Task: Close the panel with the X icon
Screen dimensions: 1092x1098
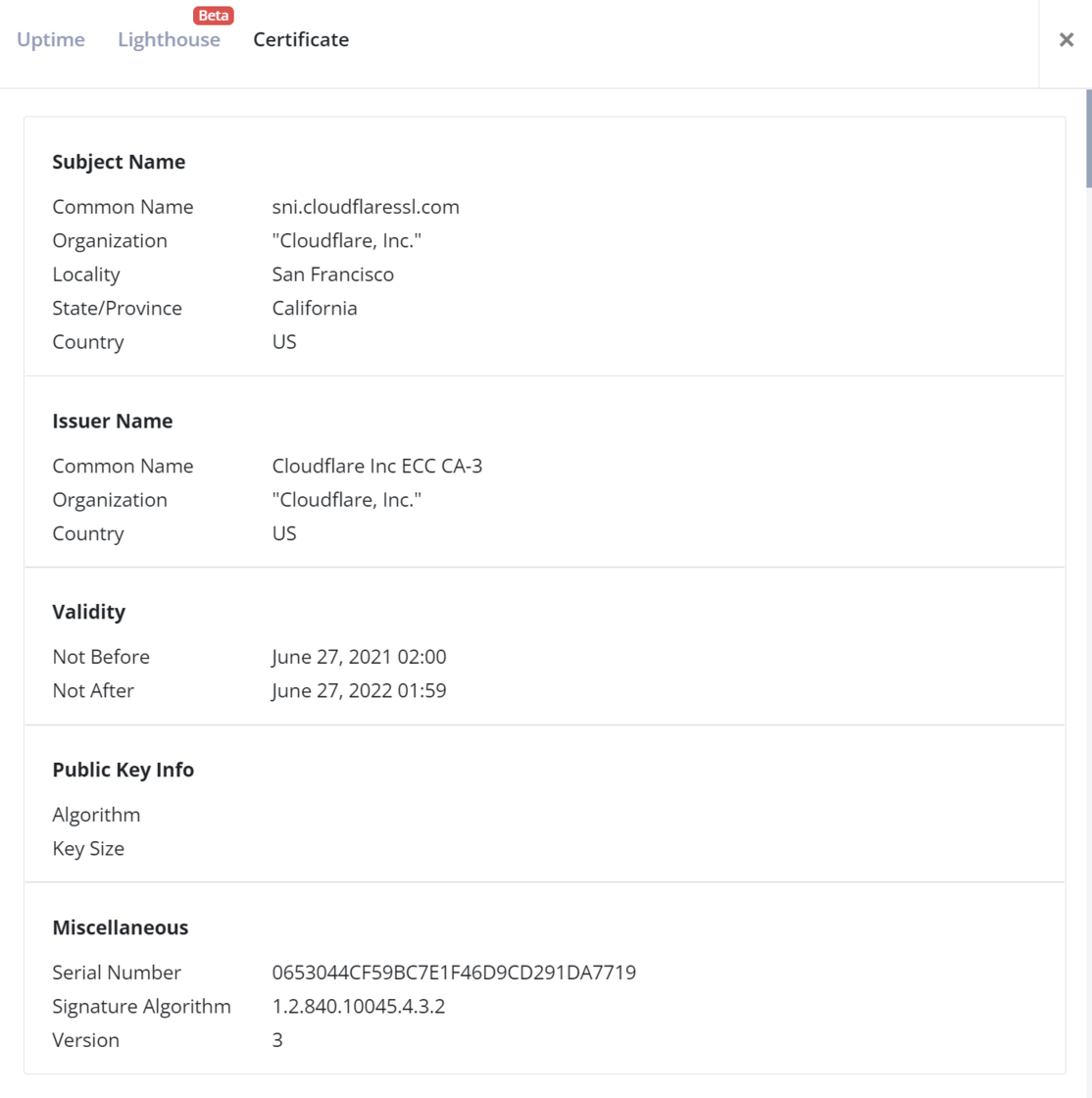Action: pos(1067,40)
